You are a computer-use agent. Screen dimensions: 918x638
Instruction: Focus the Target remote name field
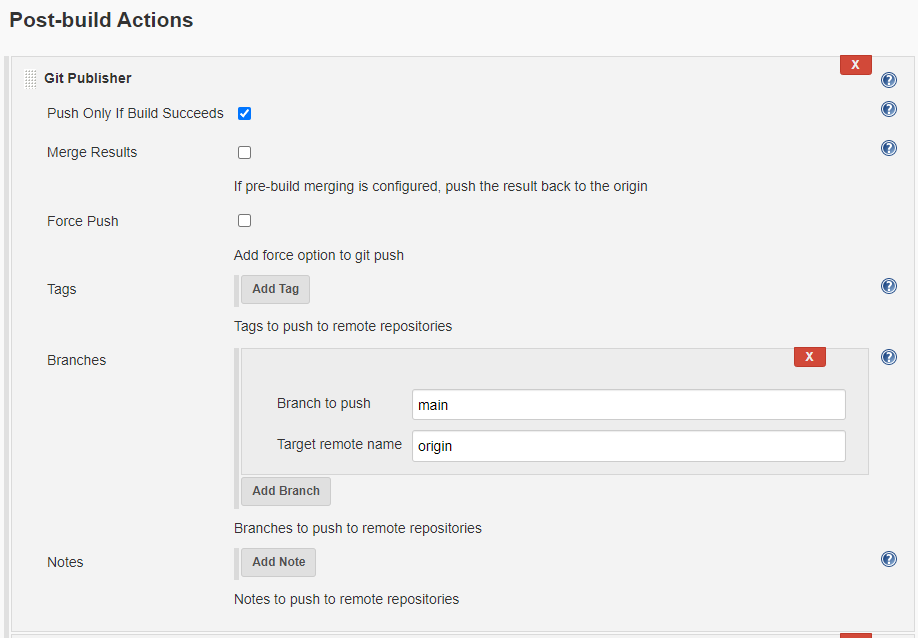(x=628, y=446)
